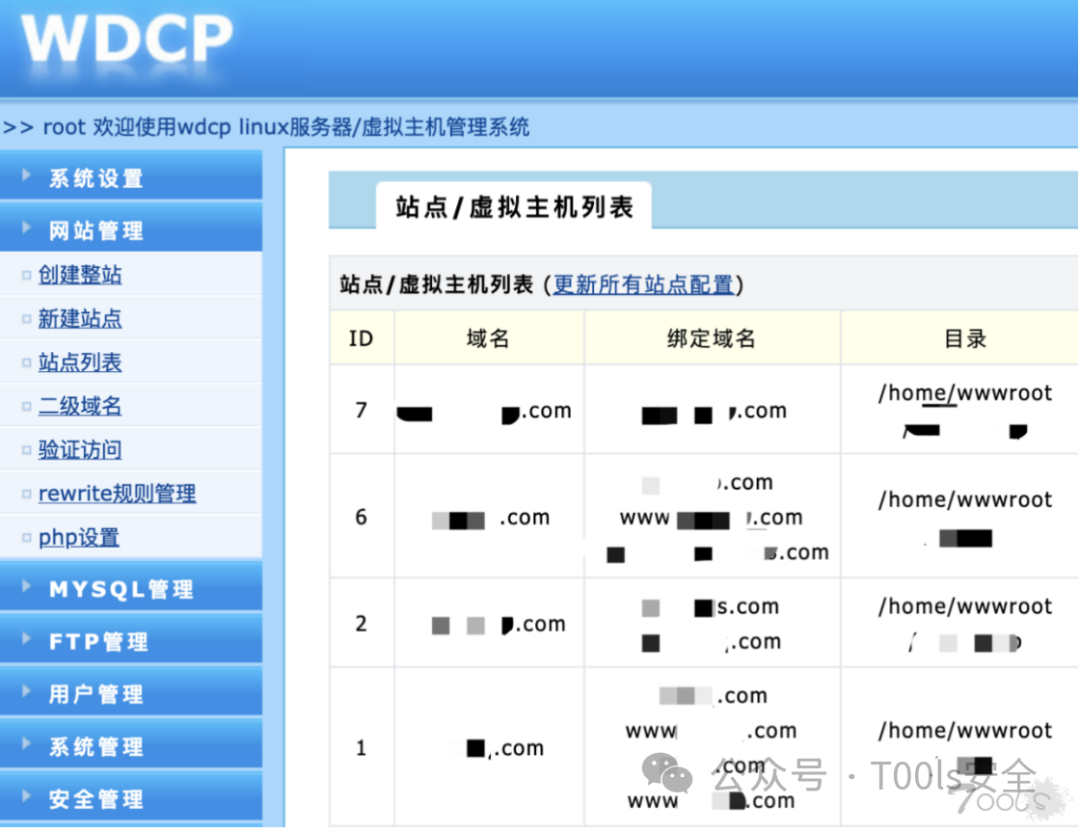
Task: Click /home/wwwroot directory in row 6
Action: coord(965,499)
